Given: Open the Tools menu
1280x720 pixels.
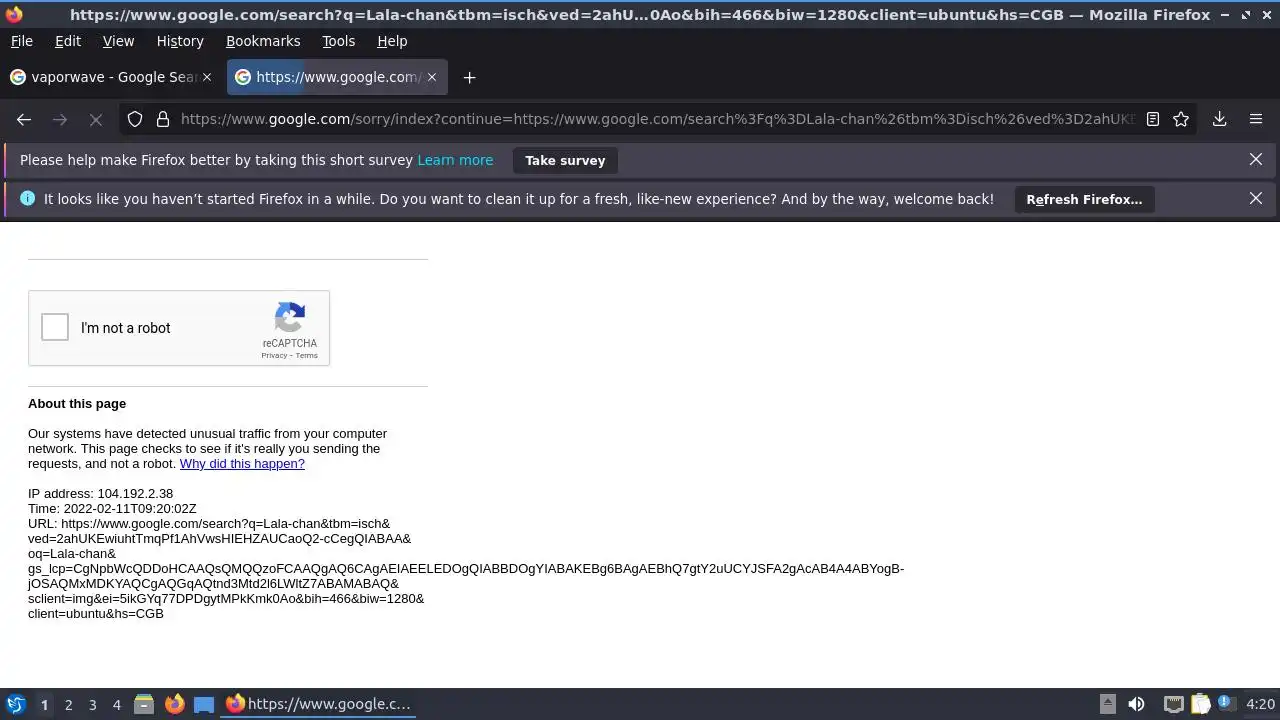Looking at the screenshot, I should point(338,41).
